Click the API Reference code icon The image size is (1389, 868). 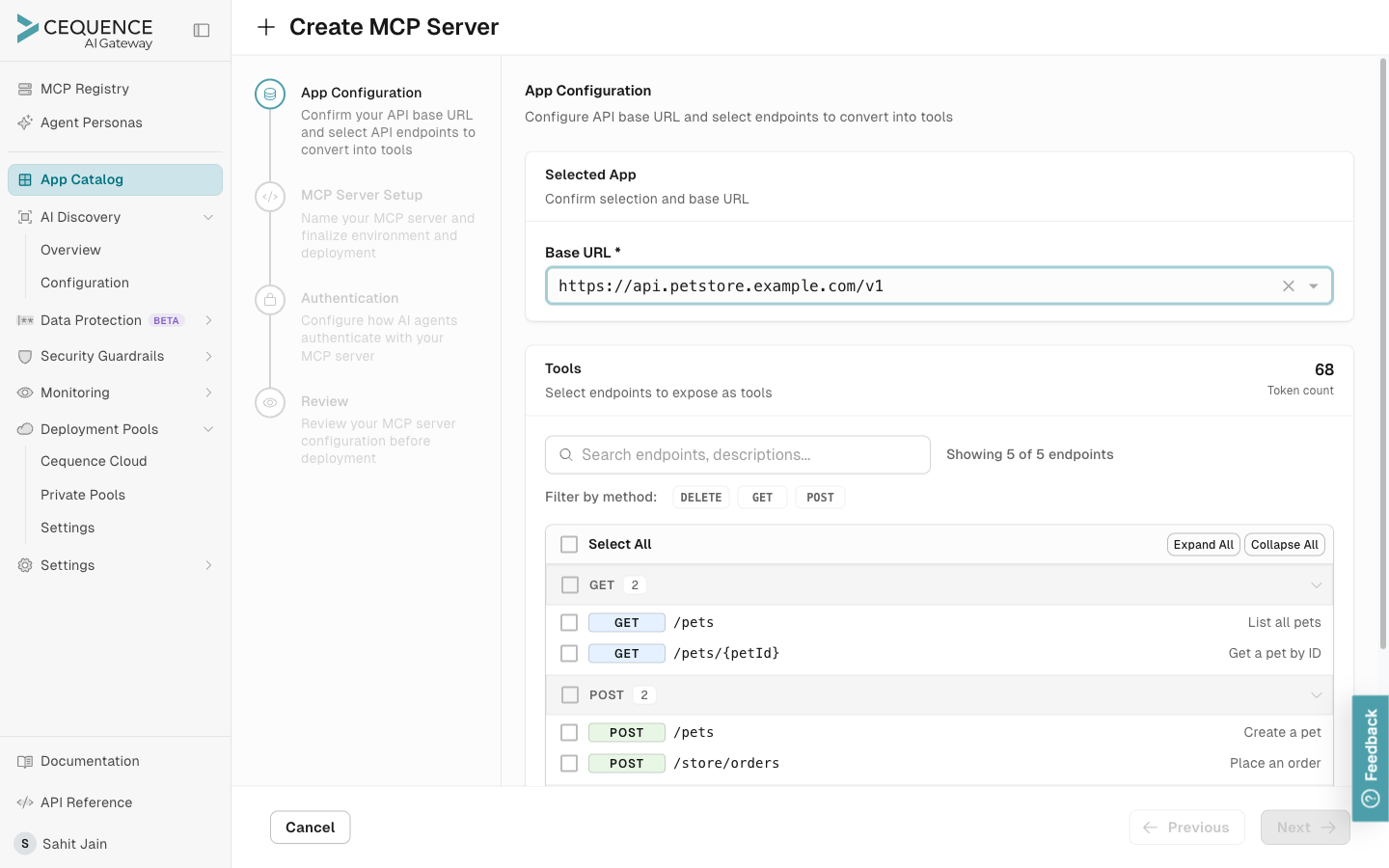pos(25,802)
